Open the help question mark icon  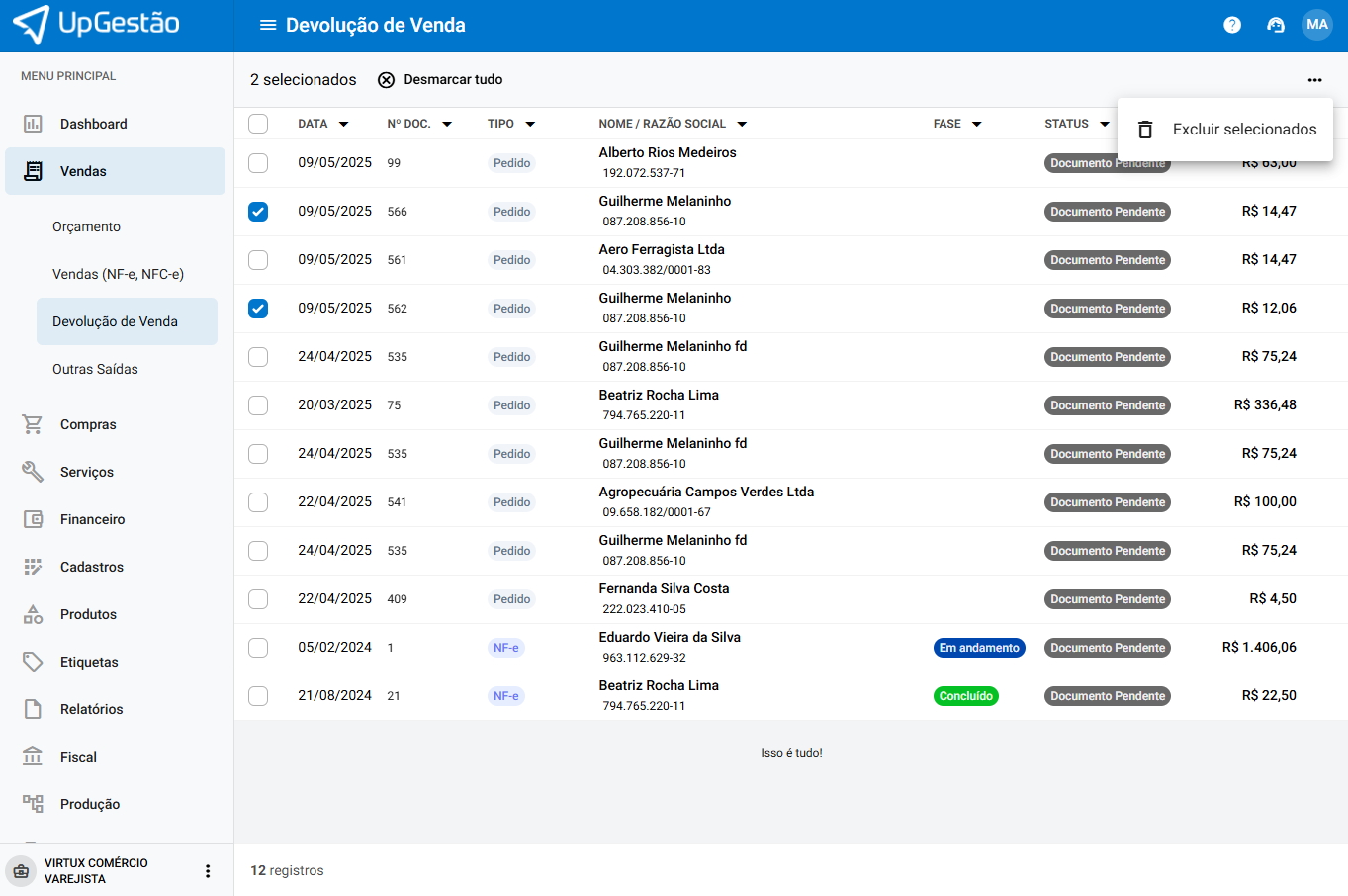[1231, 25]
